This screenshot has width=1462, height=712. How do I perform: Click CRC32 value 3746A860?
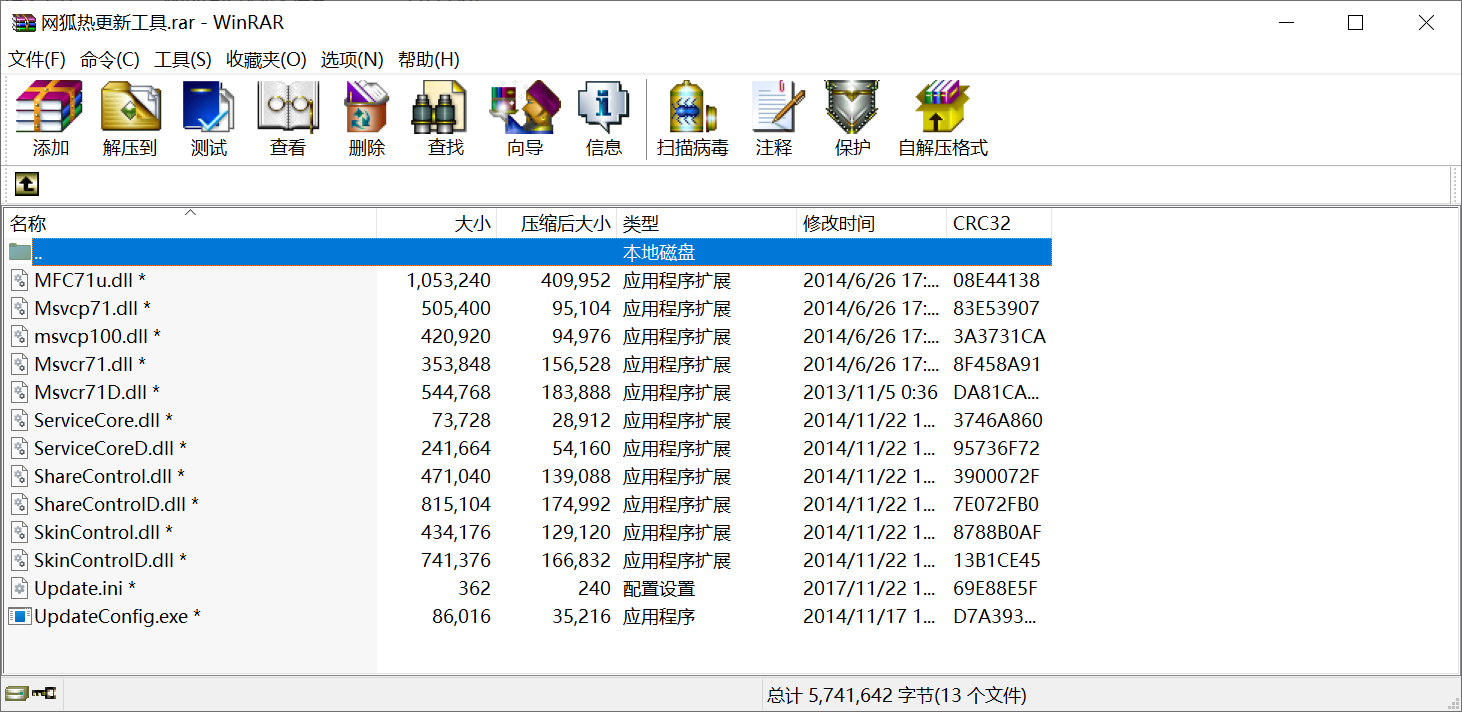[997, 420]
